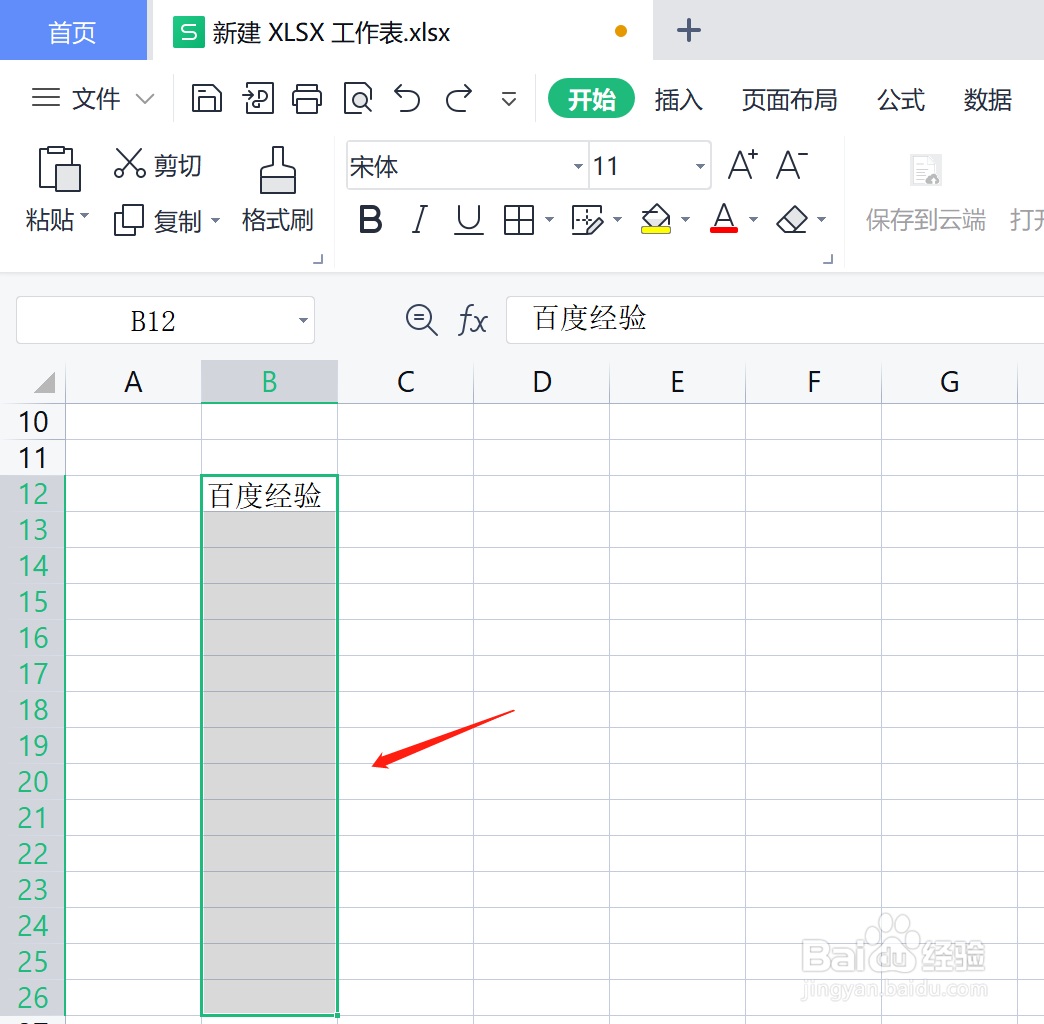The height and width of the screenshot is (1024, 1044).
Task: Toggle Underline formatting
Action: [469, 219]
